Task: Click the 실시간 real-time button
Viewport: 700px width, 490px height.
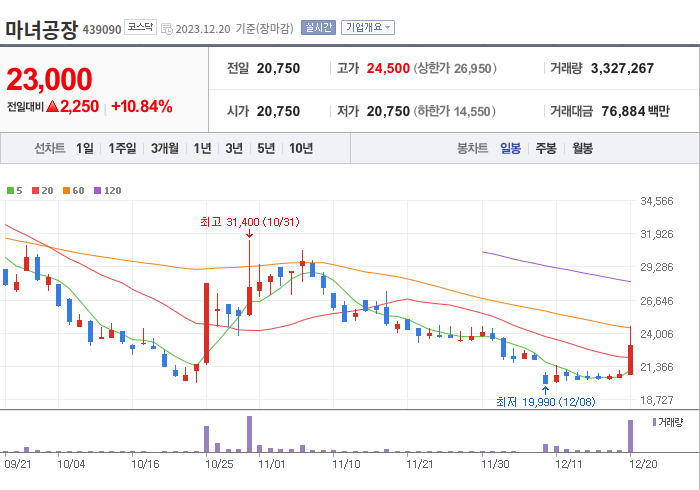Action: 318,28
